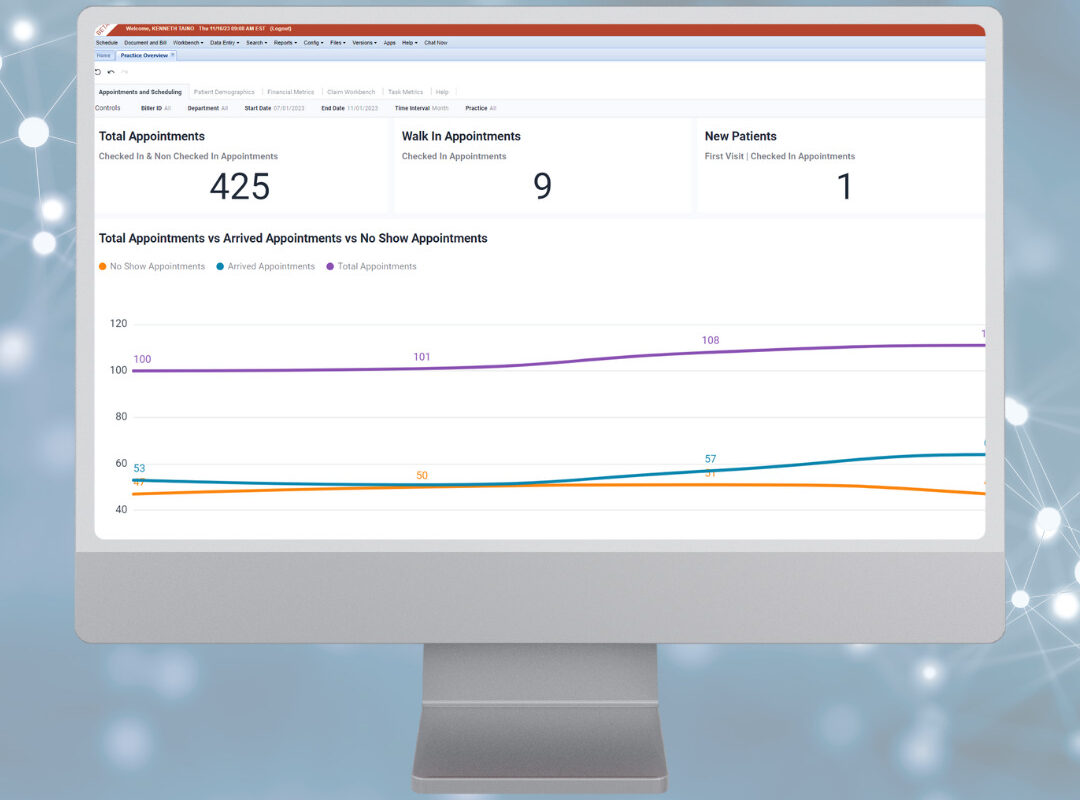Open the Reports dropdown menu
The image size is (1080, 800).
coord(285,43)
